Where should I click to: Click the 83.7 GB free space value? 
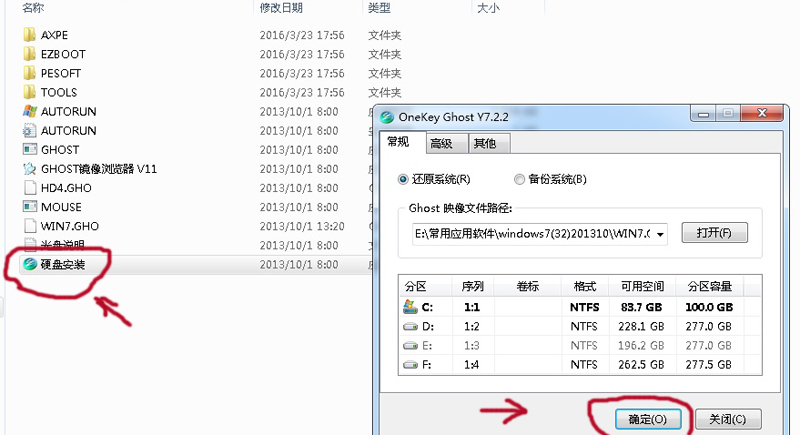point(641,307)
